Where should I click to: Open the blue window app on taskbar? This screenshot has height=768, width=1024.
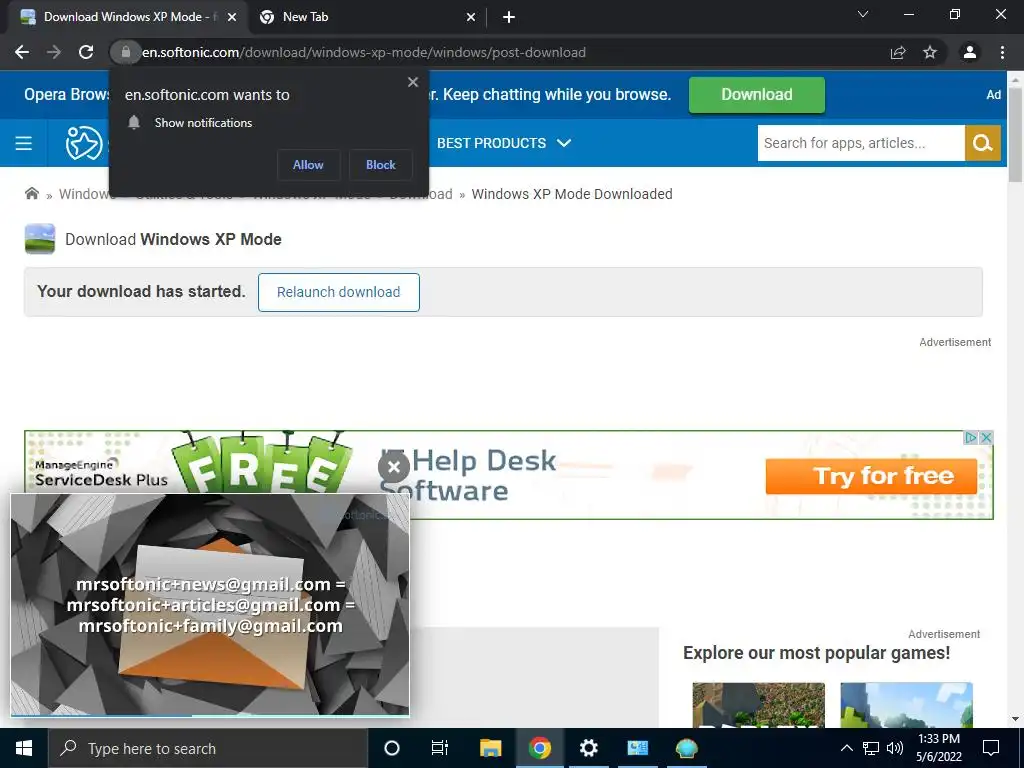point(637,748)
